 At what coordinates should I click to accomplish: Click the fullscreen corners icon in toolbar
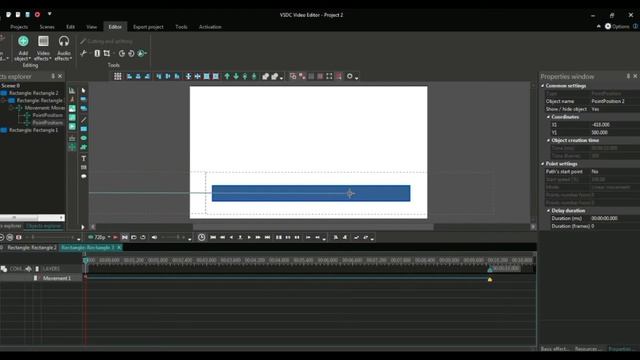click(329, 76)
